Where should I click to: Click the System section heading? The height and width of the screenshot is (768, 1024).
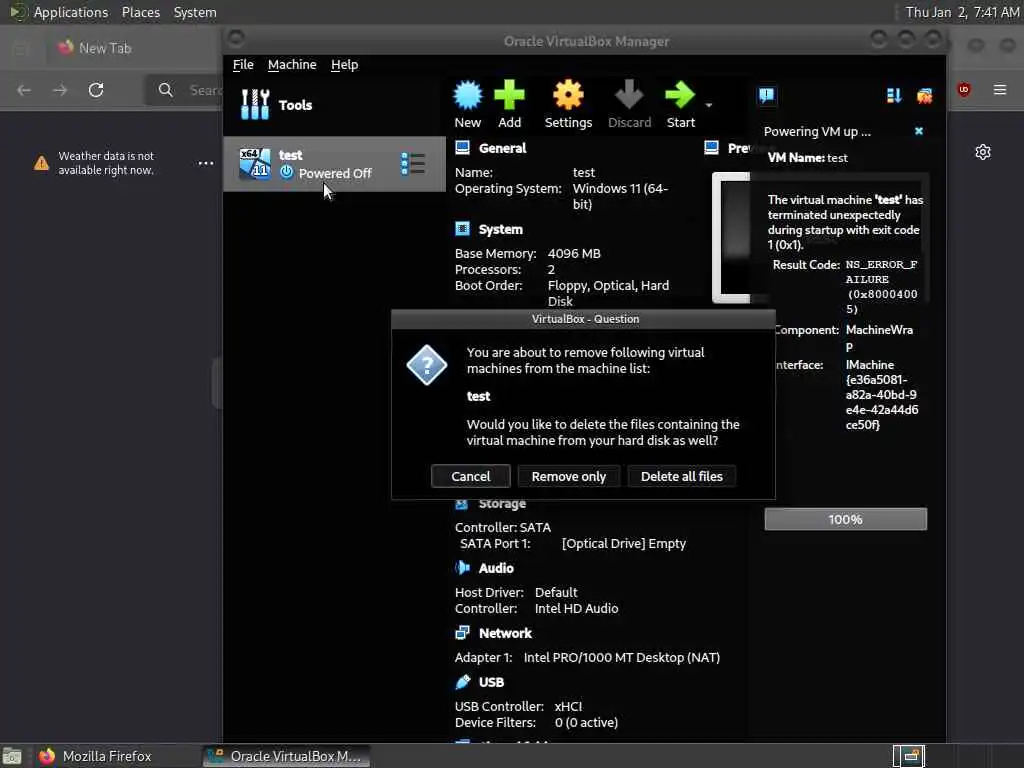(x=500, y=229)
